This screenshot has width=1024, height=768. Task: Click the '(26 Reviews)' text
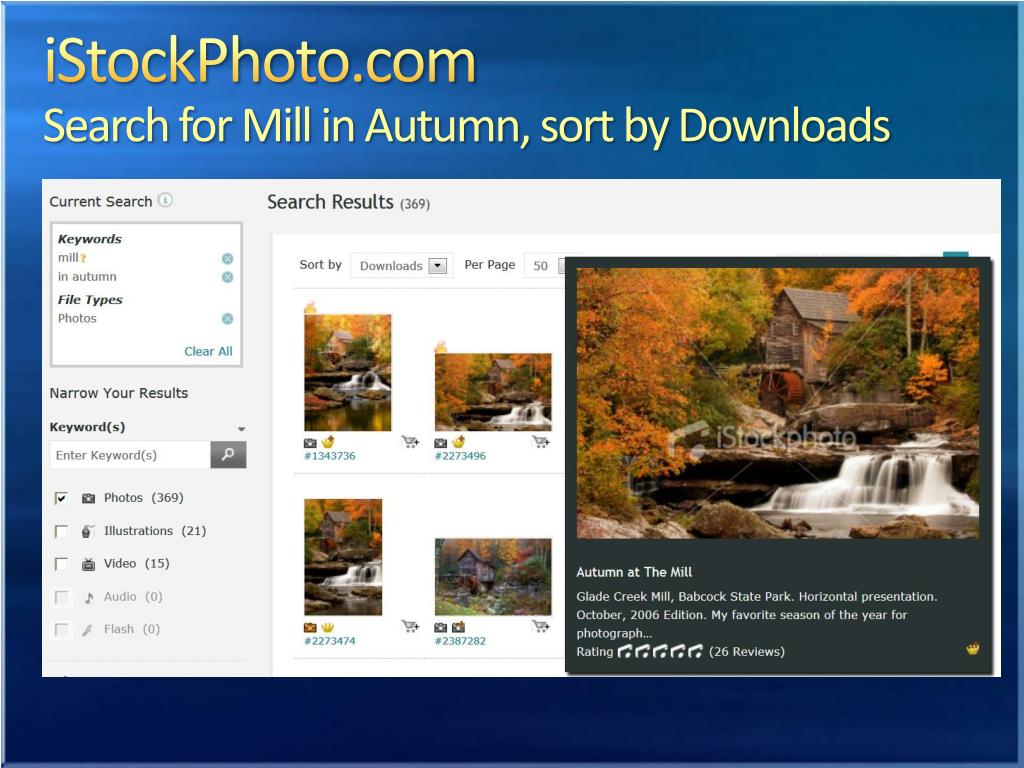click(746, 651)
